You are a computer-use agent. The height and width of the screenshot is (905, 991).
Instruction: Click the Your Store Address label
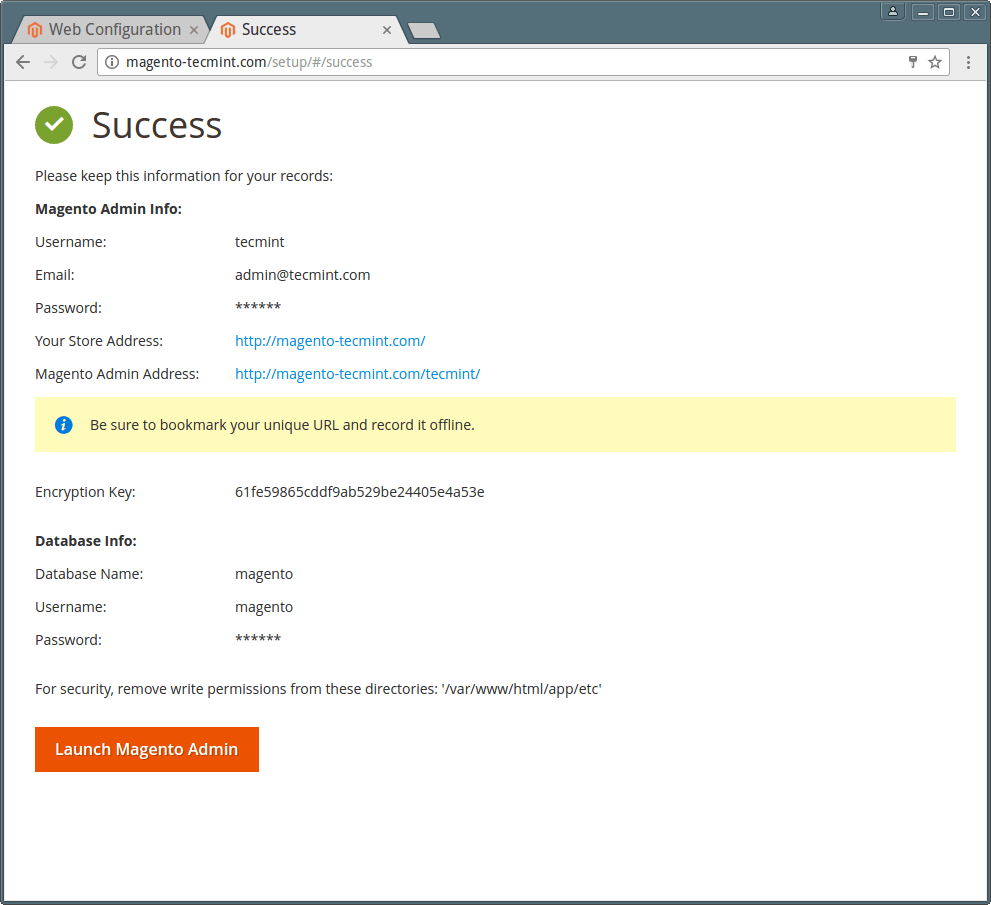[99, 341]
